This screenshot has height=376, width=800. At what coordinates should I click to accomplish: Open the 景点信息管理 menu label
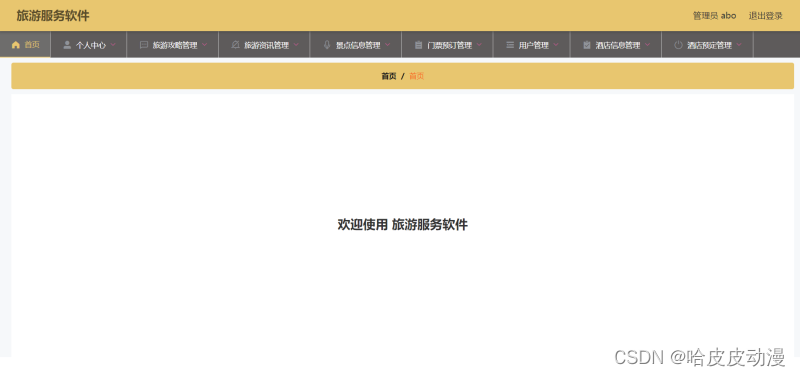[358, 45]
